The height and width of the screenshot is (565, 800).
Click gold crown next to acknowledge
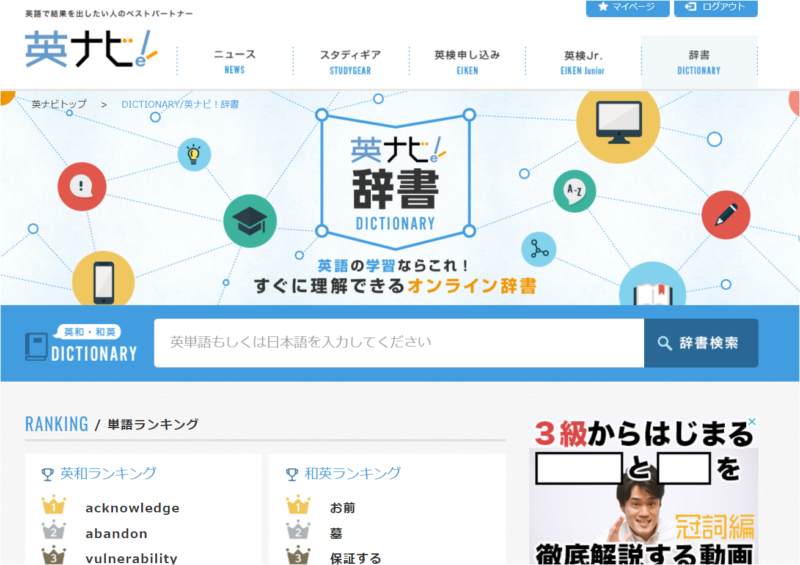[54, 505]
